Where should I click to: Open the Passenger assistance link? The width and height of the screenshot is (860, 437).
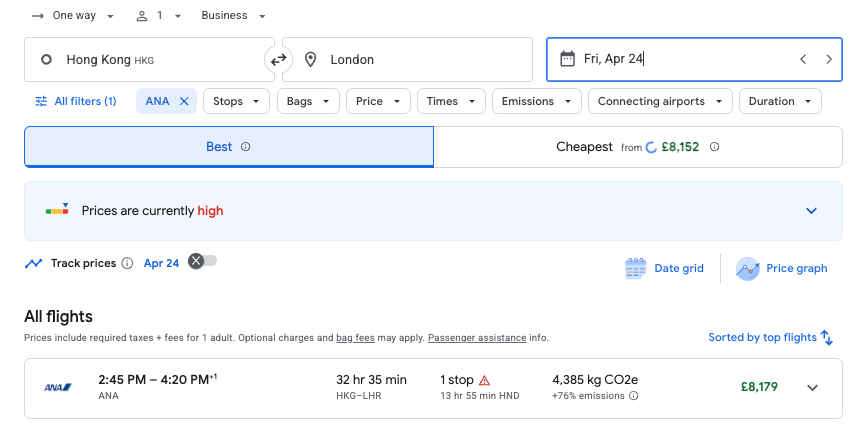tap(475, 338)
